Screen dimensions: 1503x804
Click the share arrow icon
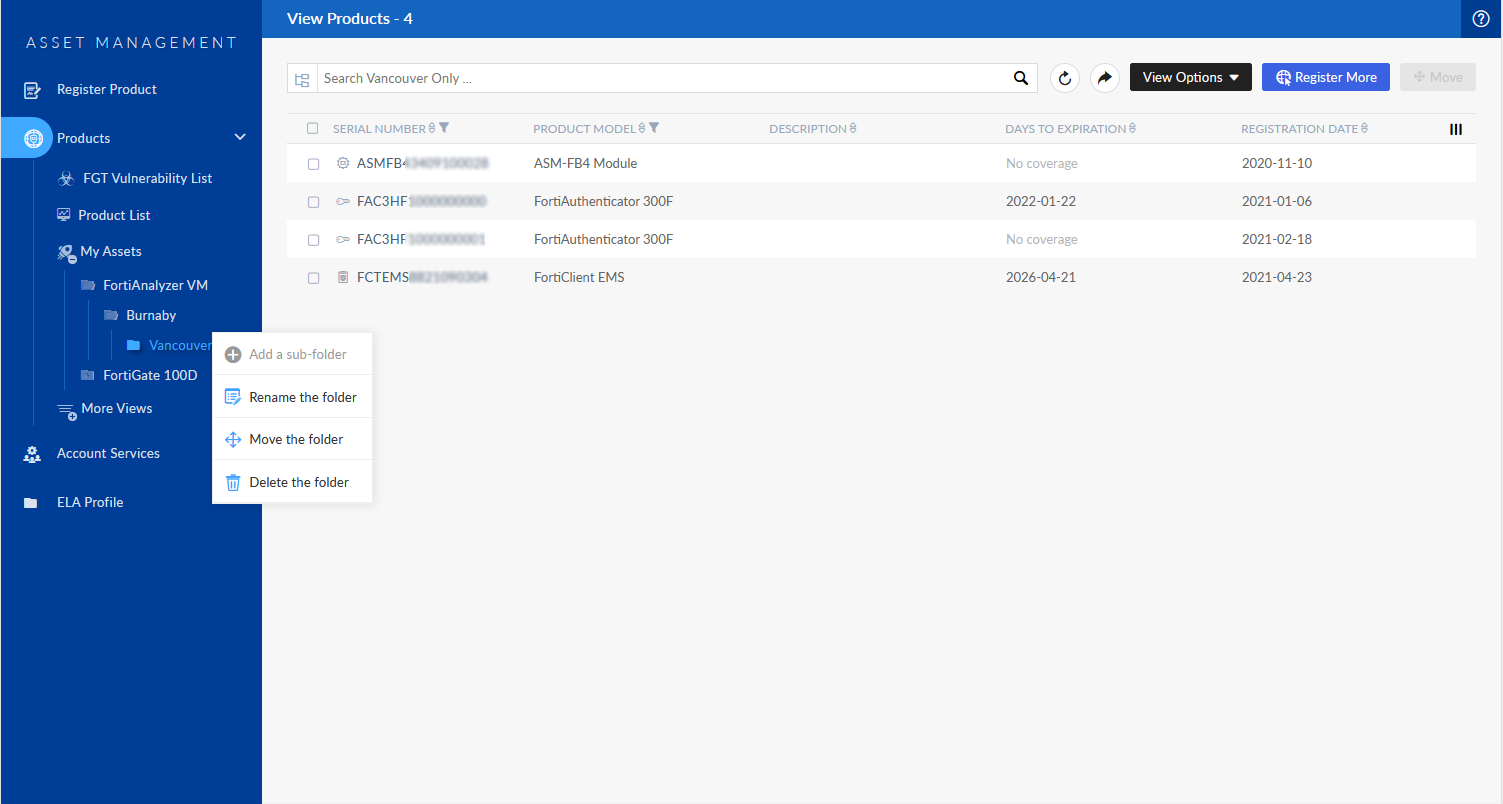[x=1105, y=78]
